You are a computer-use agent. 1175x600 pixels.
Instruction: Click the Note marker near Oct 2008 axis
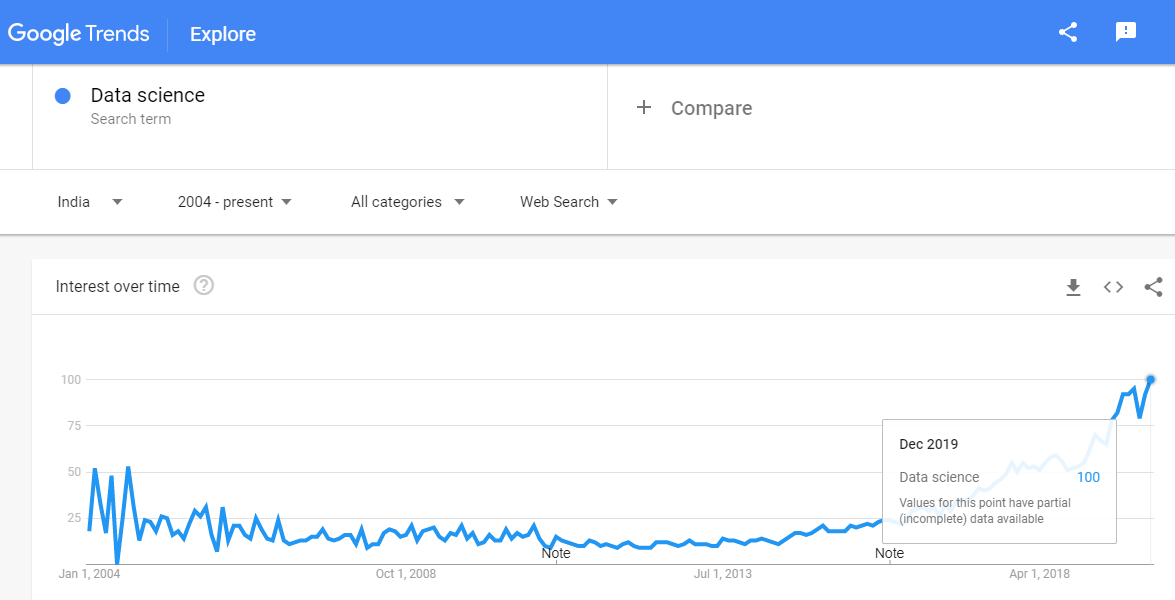pos(555,554)
